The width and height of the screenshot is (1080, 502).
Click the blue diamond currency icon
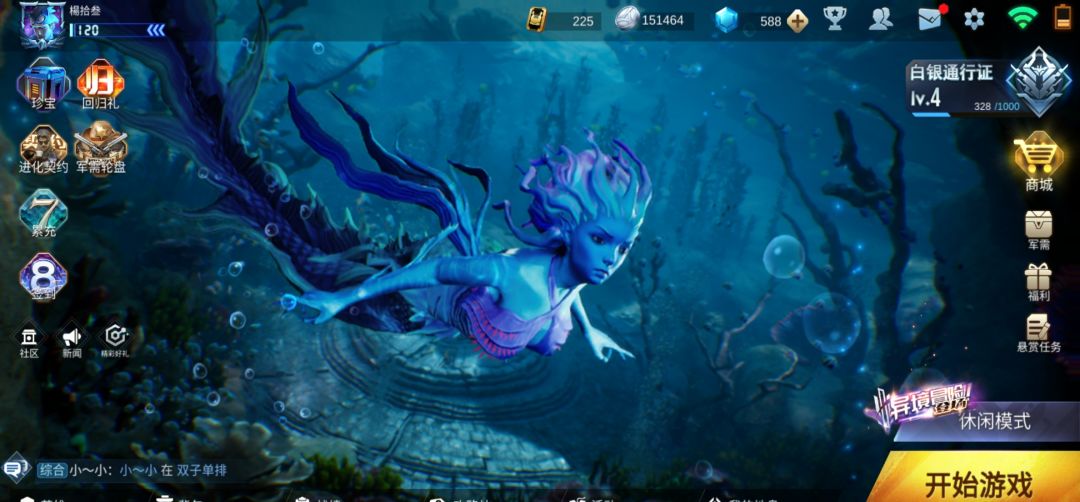726,20
